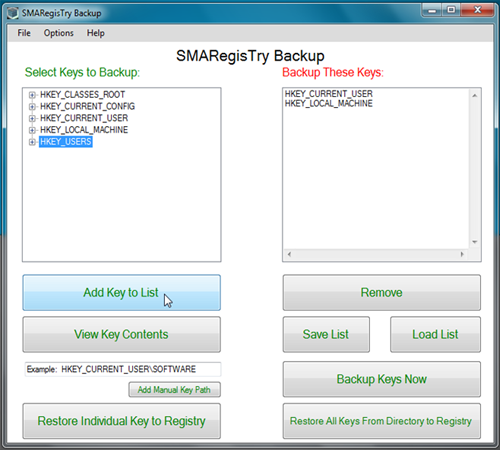Click the Save List button
The width and height of the screenshot is (500, 450).
(x=326, y=334)
